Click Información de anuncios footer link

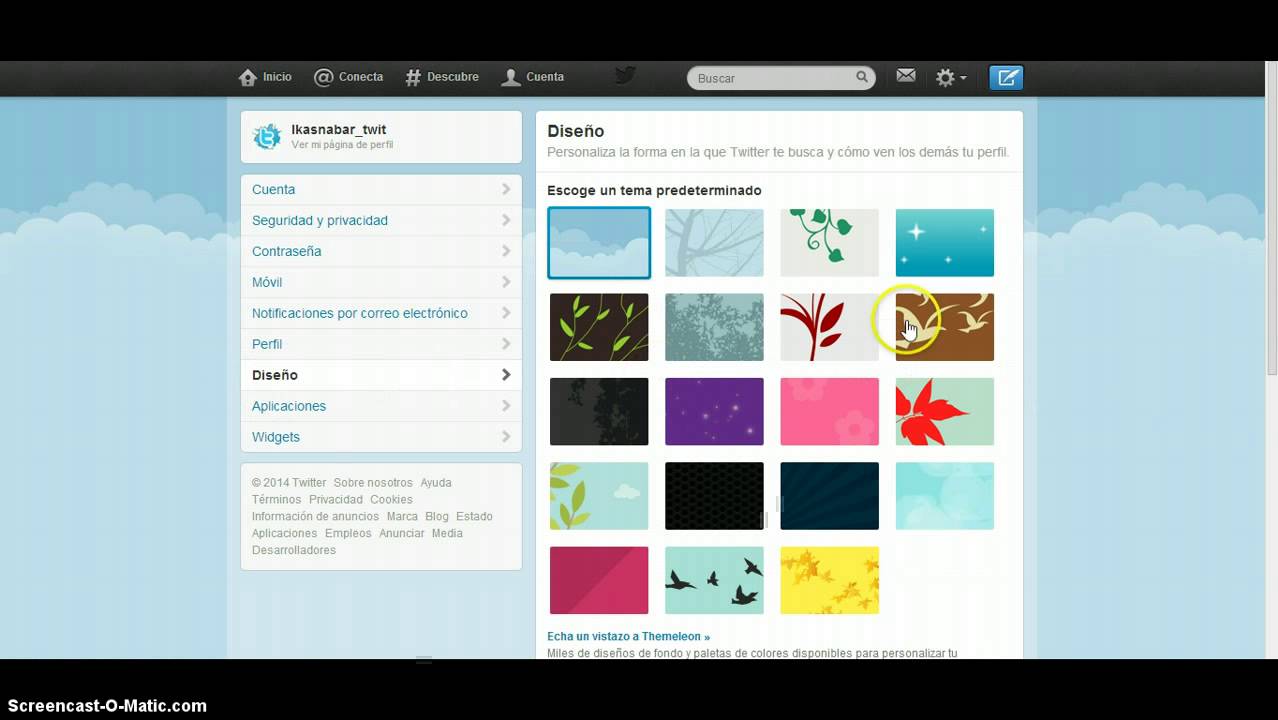pos(315,516)
